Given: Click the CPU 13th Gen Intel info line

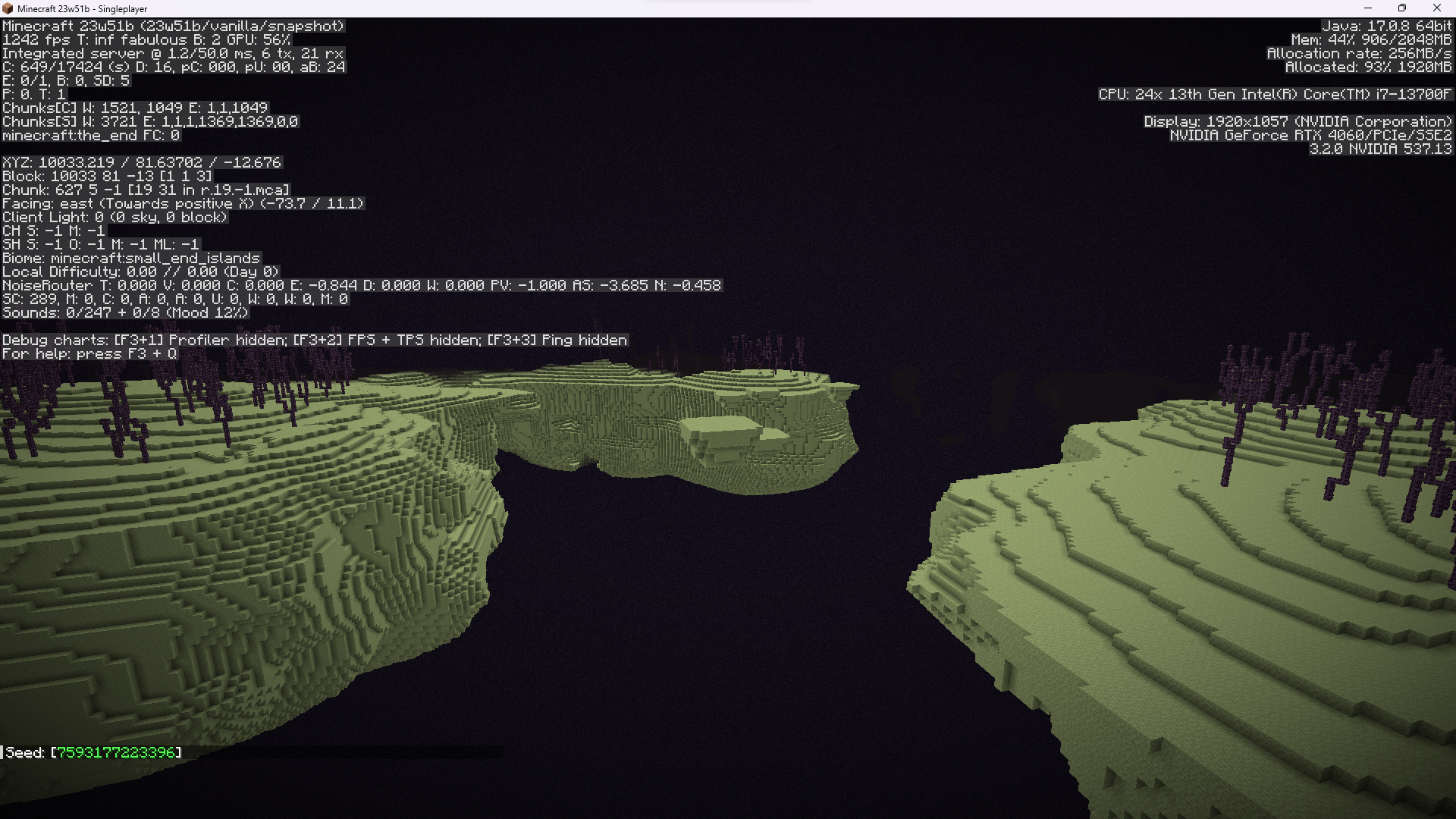Looking at the screenshot, I should (1274, 94).
